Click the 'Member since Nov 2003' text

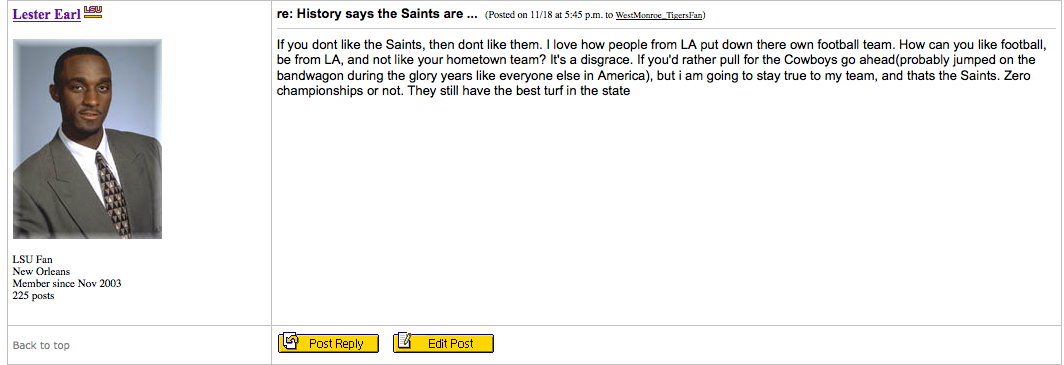pyautogui.click(x=67, y=284)
